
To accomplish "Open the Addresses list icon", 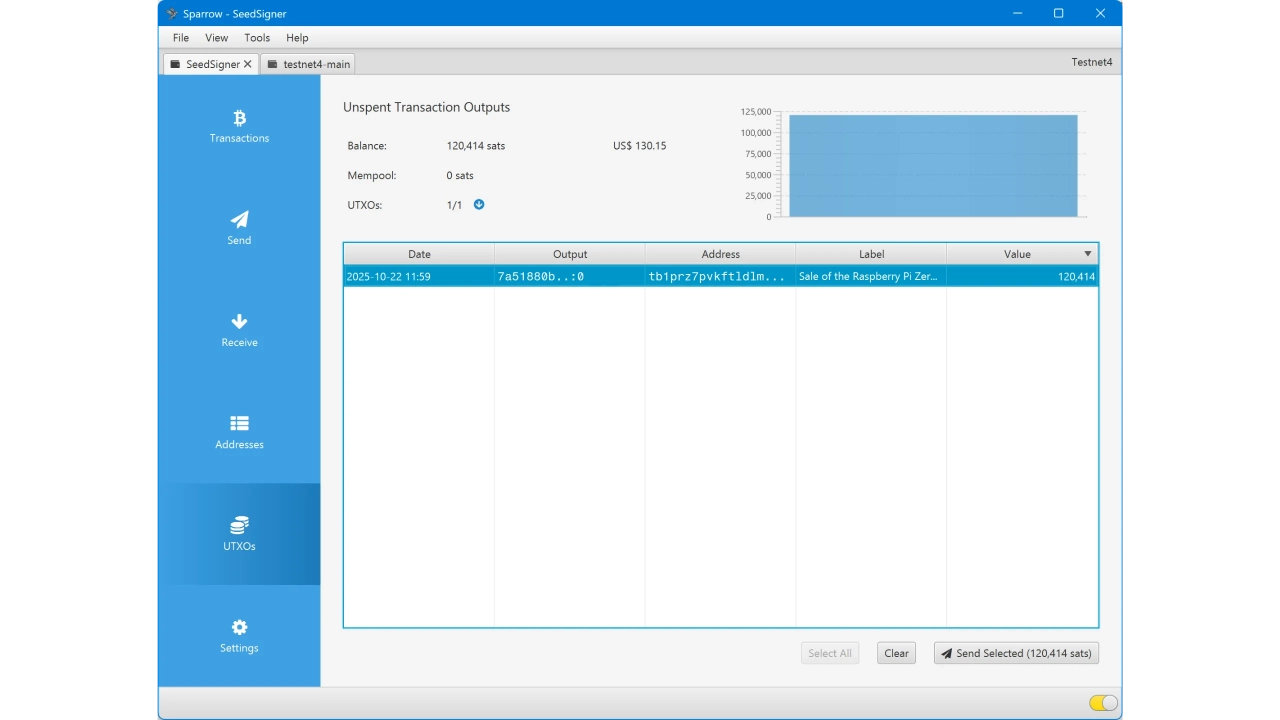I will [239, 424].
